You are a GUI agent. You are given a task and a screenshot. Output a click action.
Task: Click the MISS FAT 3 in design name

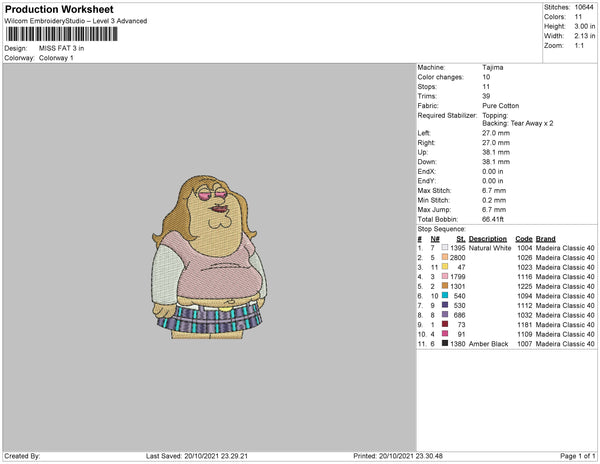point(62,48)
